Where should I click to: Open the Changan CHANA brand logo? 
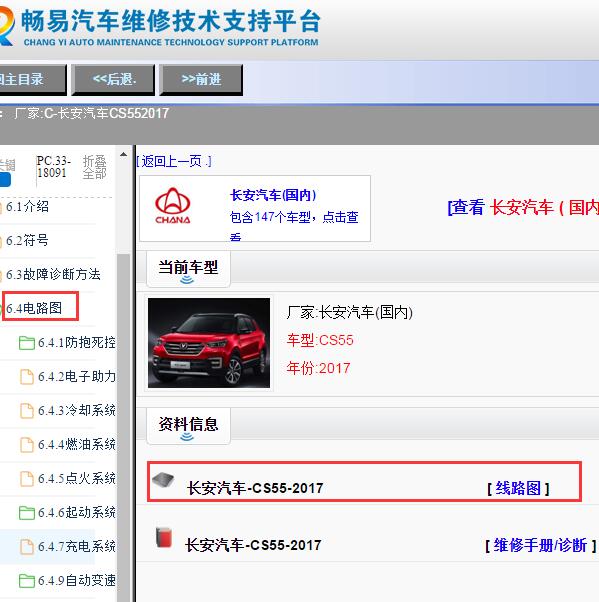(172, 206)
